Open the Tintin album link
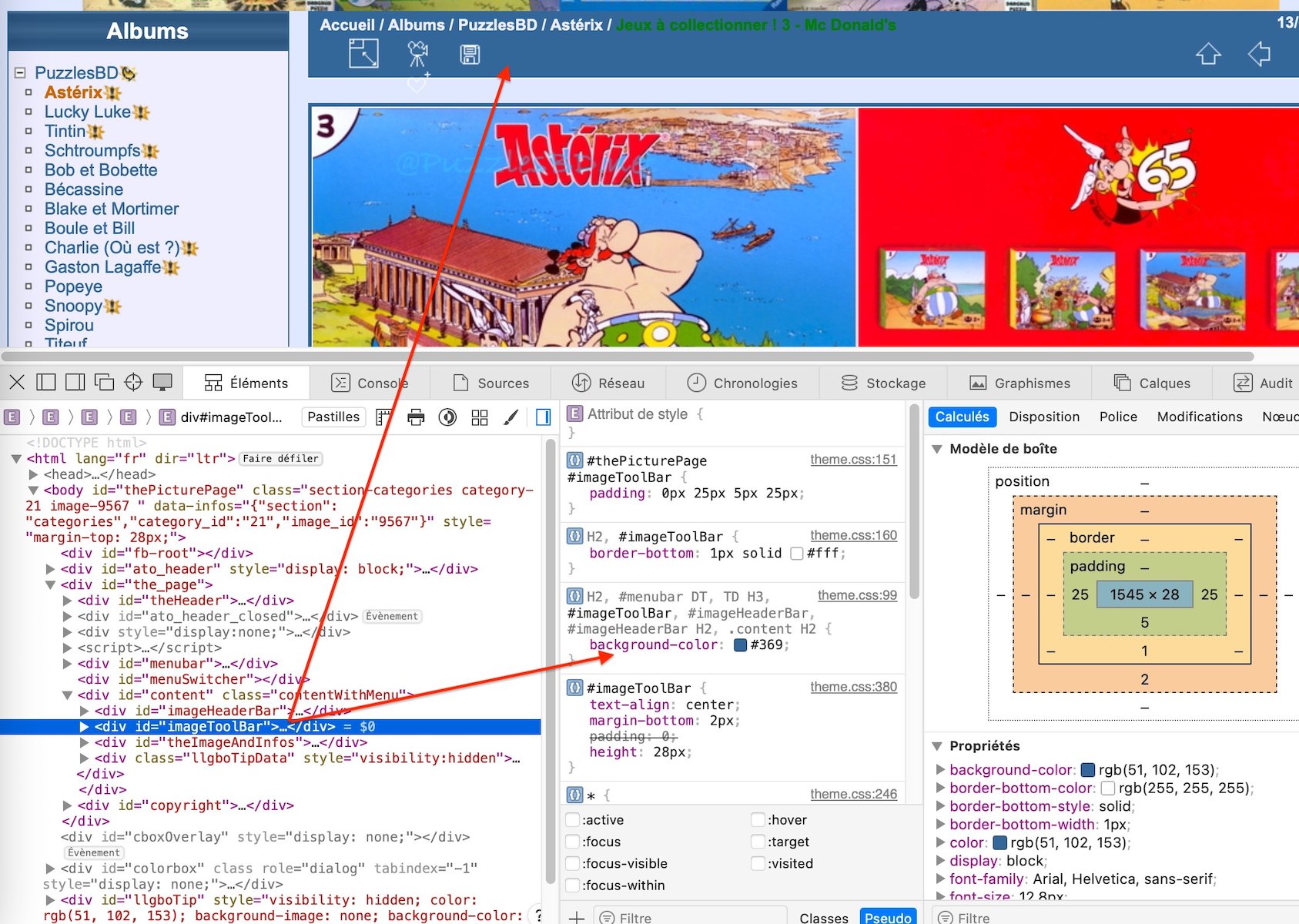The image size is (1299, 924). click(x=65, y=131)
